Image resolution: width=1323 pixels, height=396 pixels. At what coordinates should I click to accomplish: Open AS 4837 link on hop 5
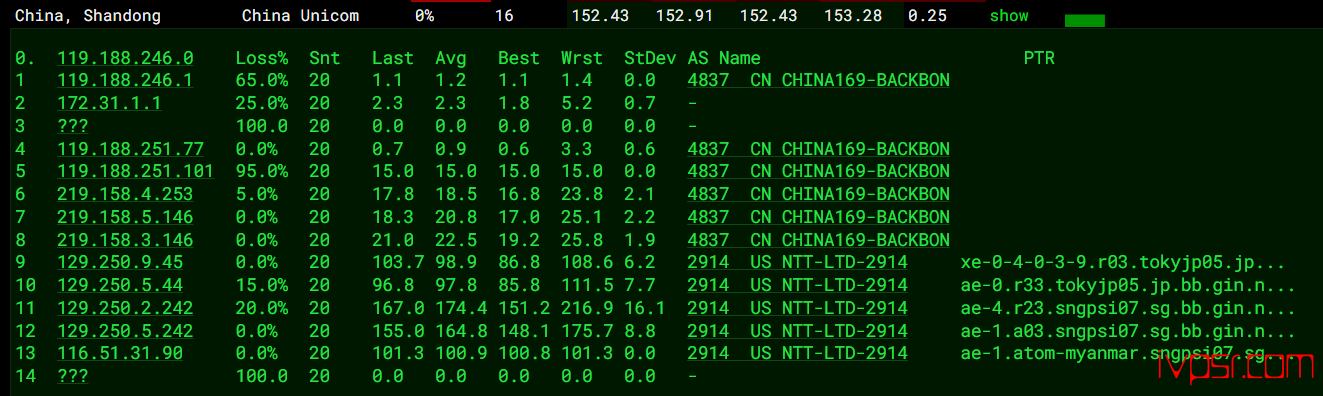(819, 171)
